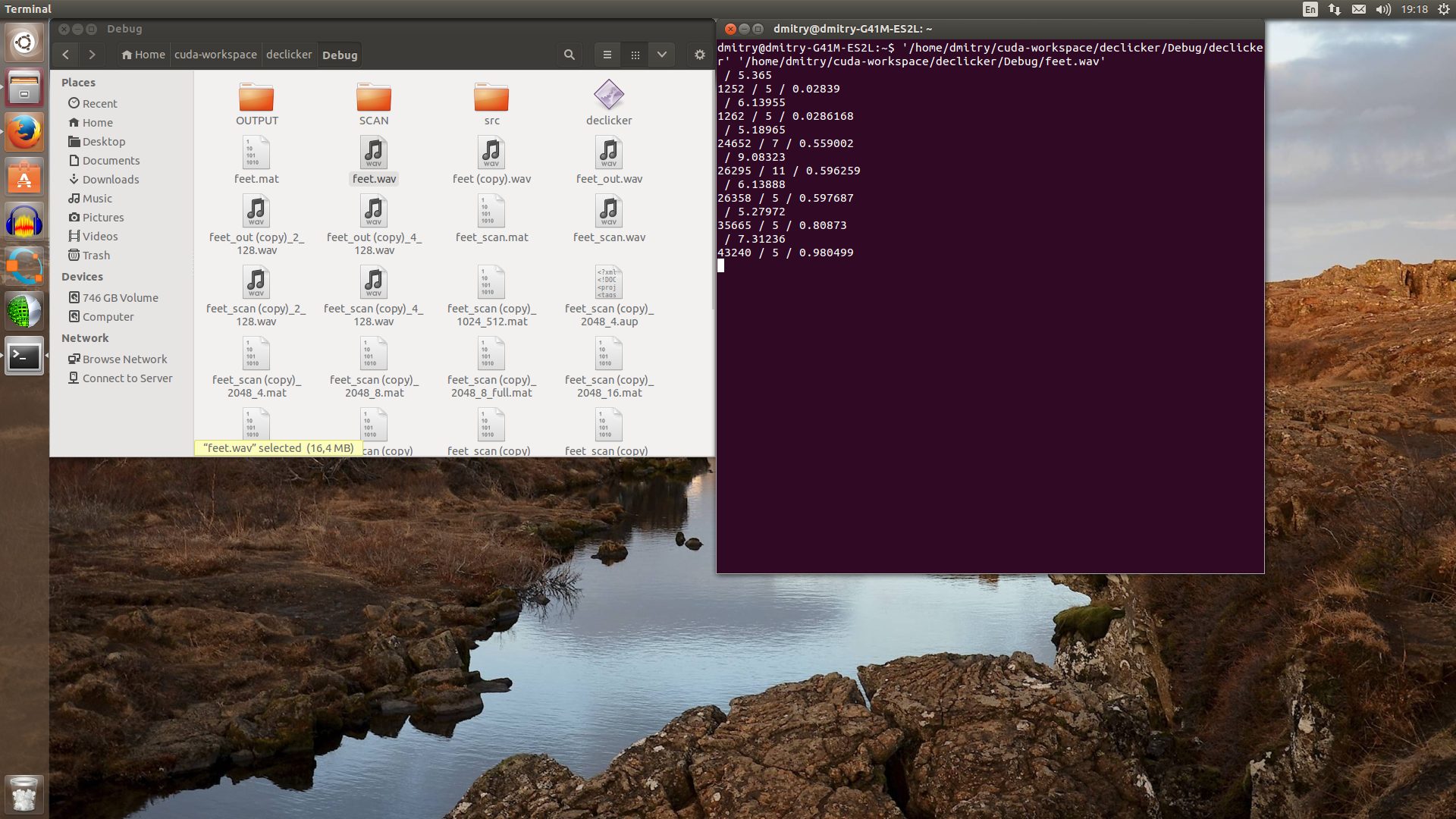Image resolution: width=1456 pixels, height=819 pixels.
Task: Select the feet_out.wav audio file
Action: [609, 154]
